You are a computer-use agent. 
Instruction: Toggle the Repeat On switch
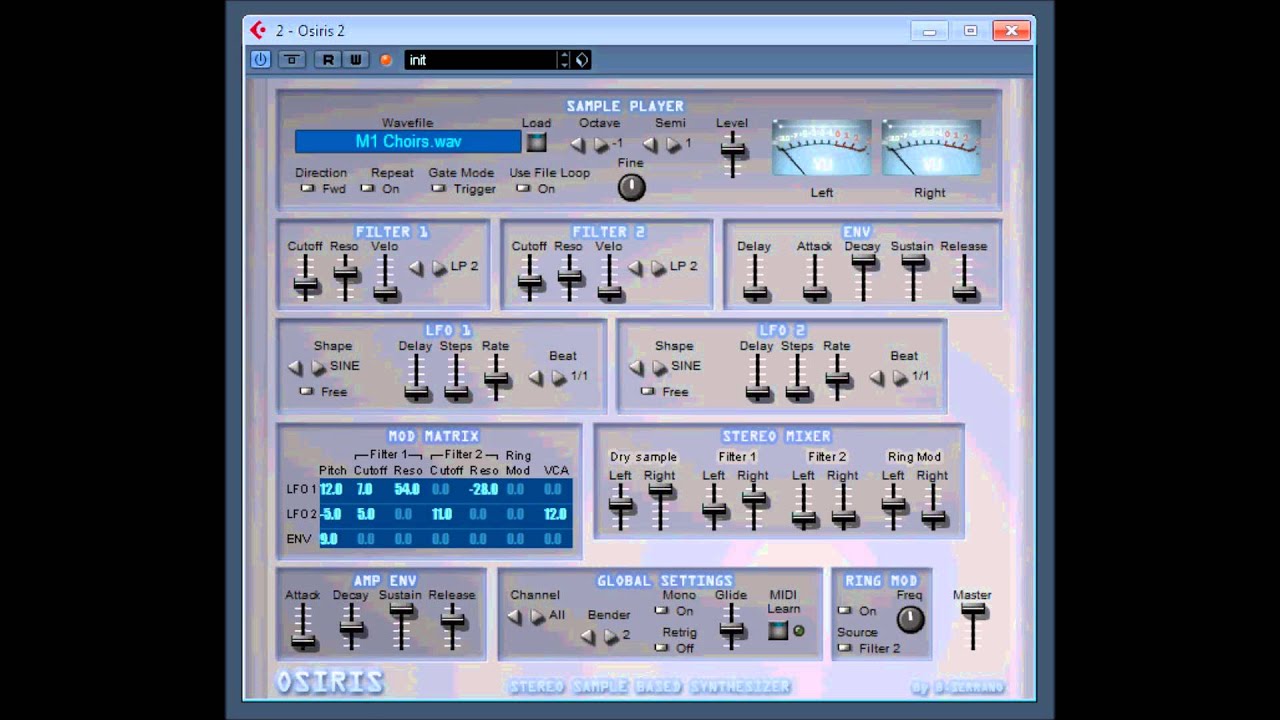point(367,188)
